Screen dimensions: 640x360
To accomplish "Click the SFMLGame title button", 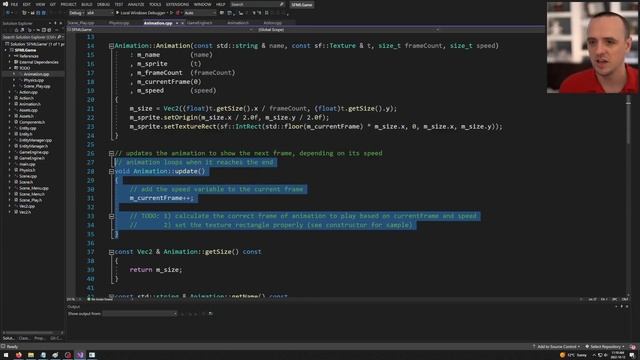I will coord(302,4).
